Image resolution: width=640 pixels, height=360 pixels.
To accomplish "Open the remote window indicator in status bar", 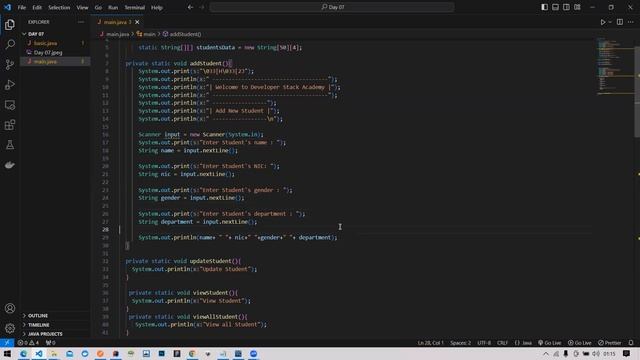I will point(7,343).
